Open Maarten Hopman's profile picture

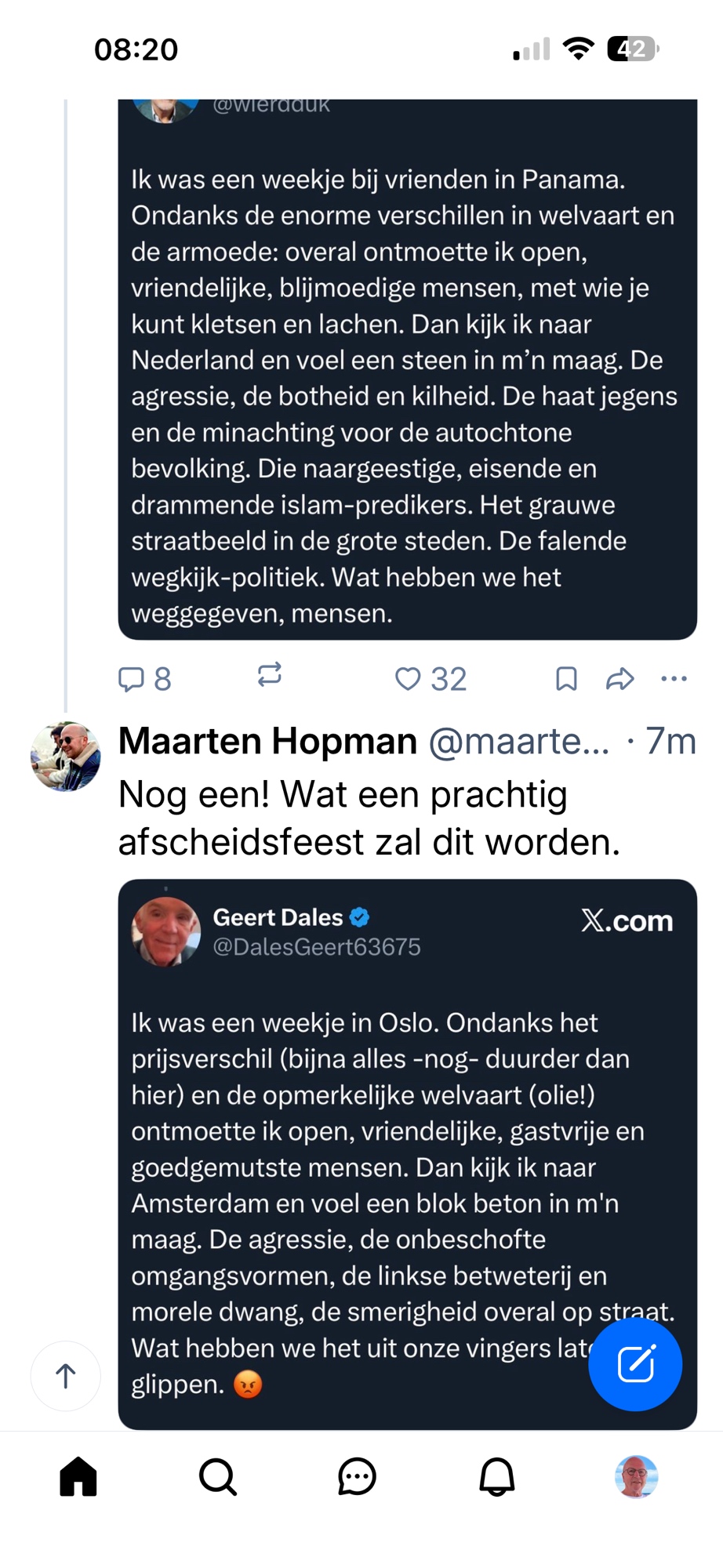[x=66, y=757]
